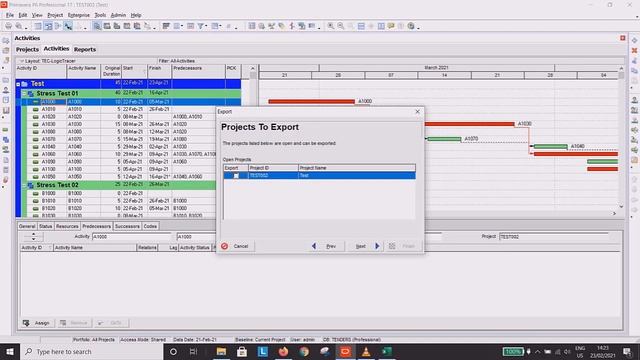This screenshot has height=360, width=640.
Task: Select activity row B1010
Action: pos(122,201)
